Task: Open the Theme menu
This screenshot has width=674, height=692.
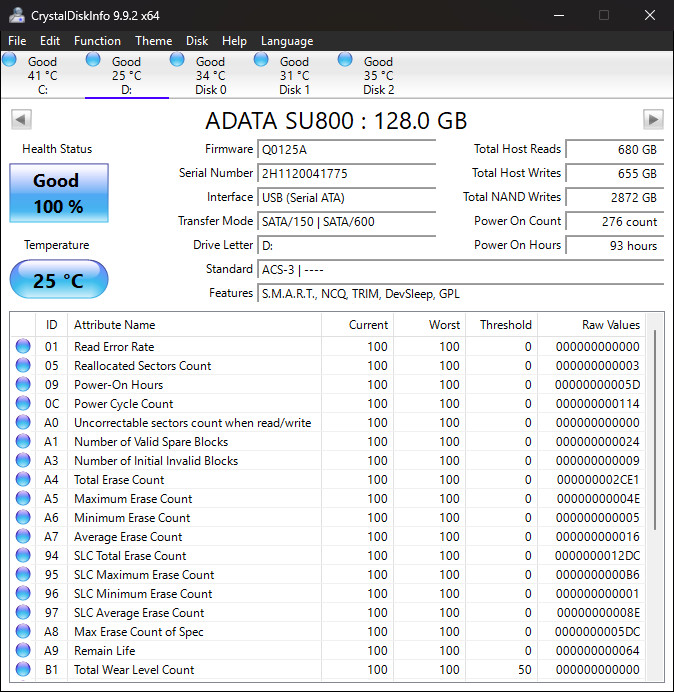Action: (x=154, y=41)
